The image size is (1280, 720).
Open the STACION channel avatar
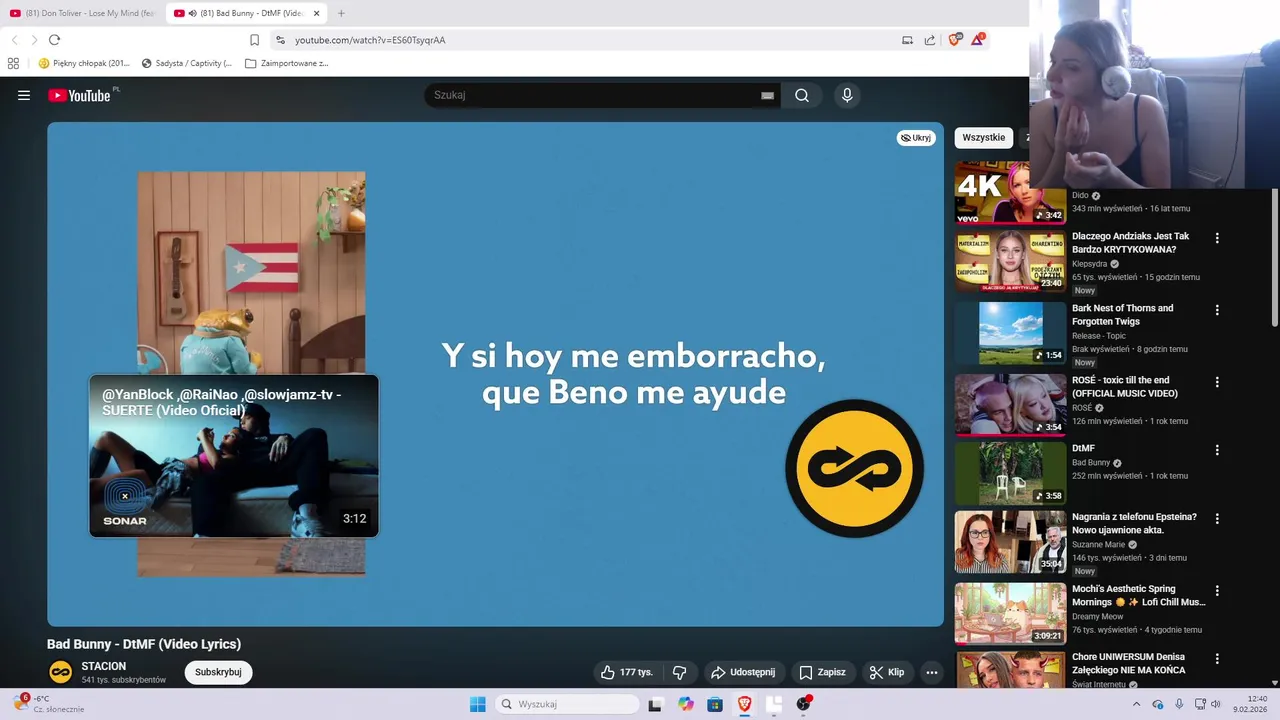coord(60,672)
